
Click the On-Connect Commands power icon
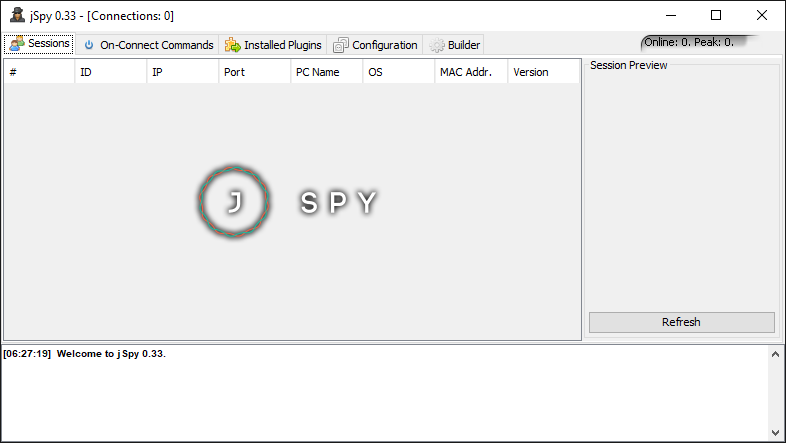click(89, 45)
